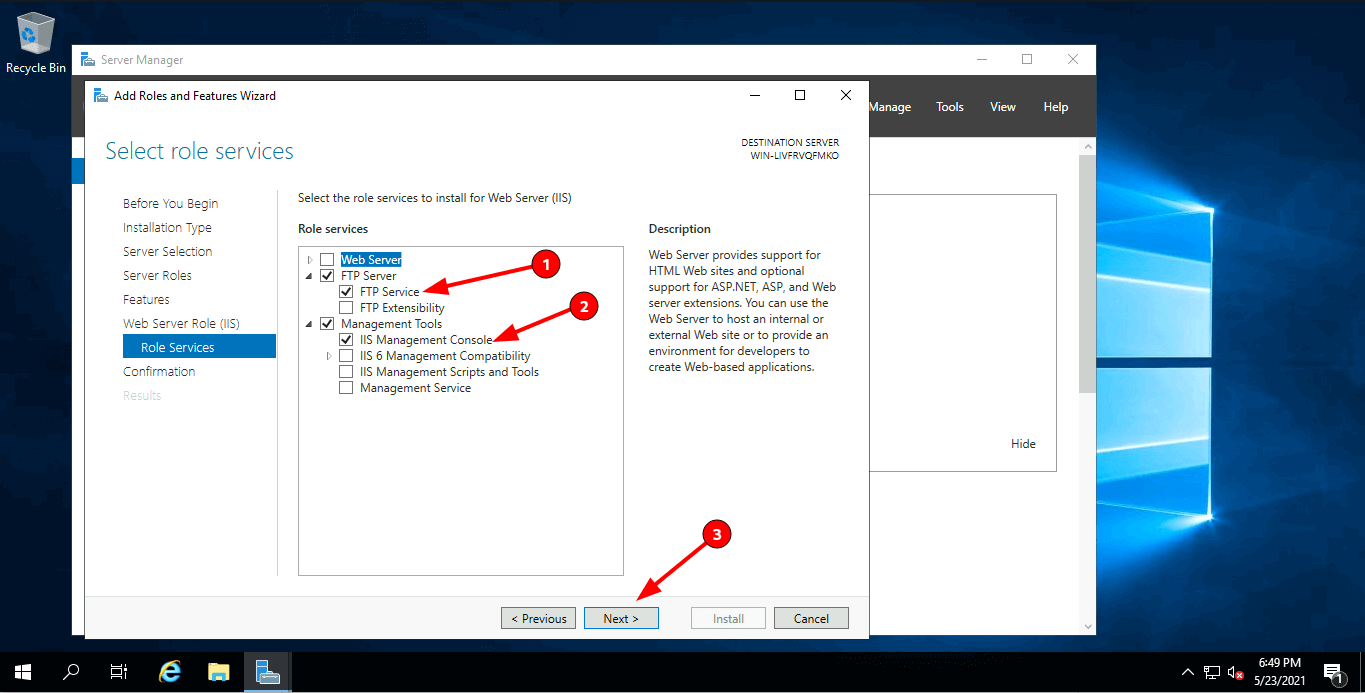This screenshot has width=1365, height=693.
Task: Open taskbar Search magnifier
Action: pyautogui.click(x=71, y=672)
